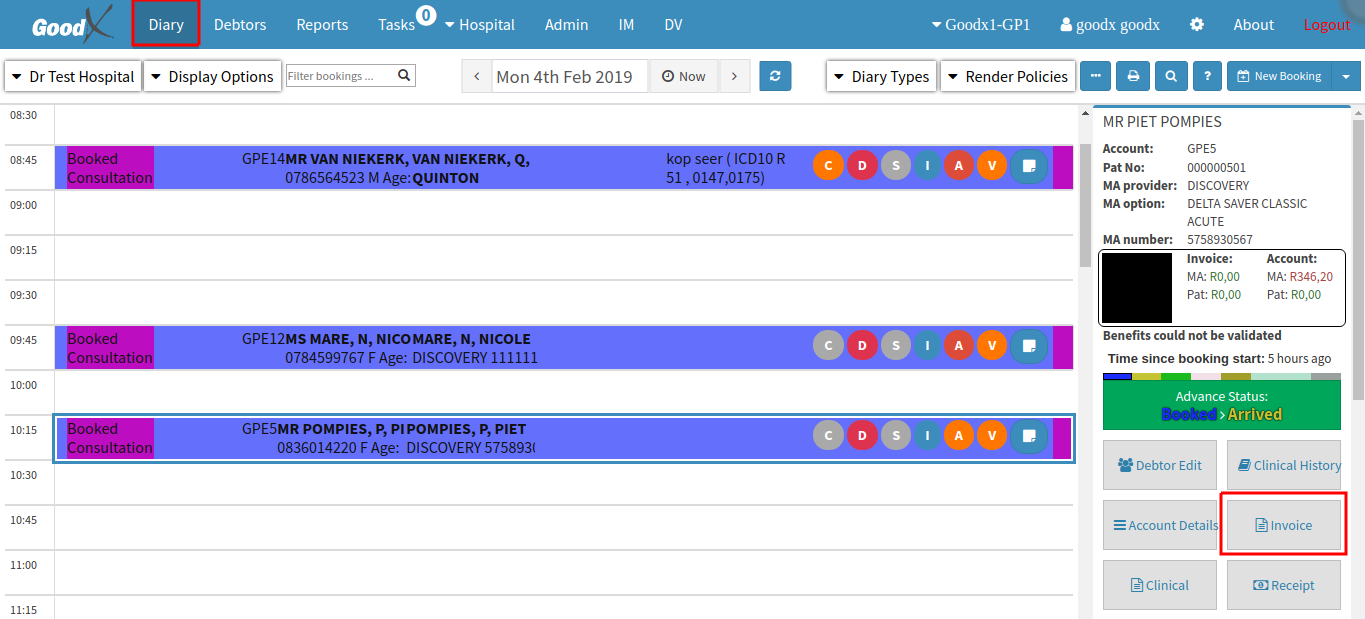Viewport: 1365px width, 619px height.
Task: Click the S icon on Piet Pompies booking
Action: (895, 435)
